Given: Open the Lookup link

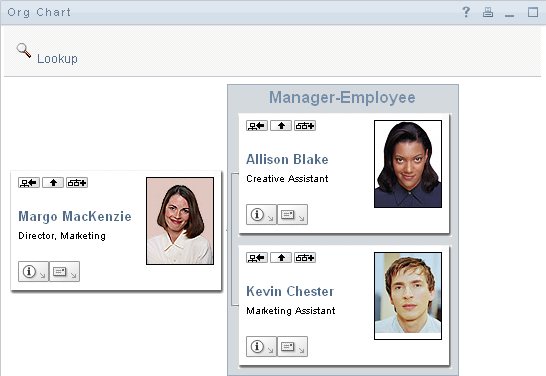Looking at the screenshot, I should click(x=57, y=58).
